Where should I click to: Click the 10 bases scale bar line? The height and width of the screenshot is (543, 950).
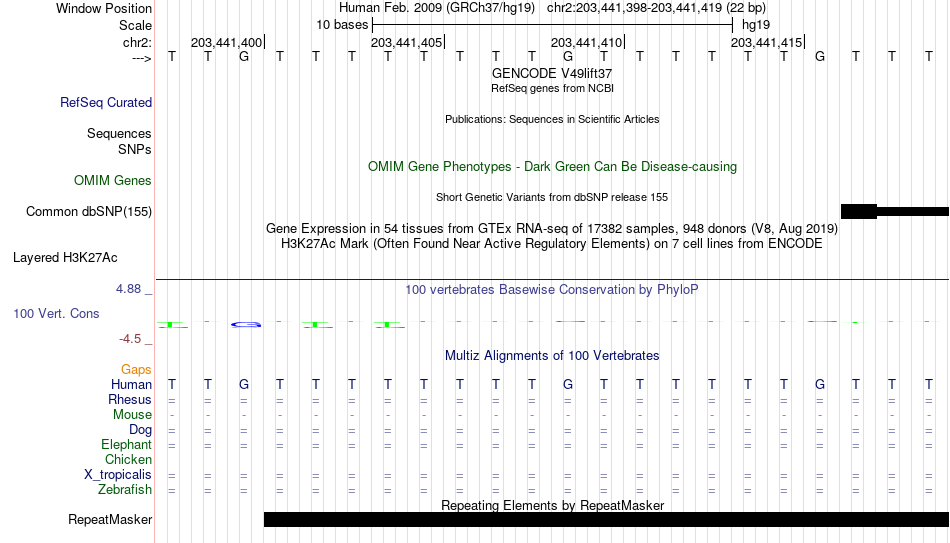tap(553, 25)
